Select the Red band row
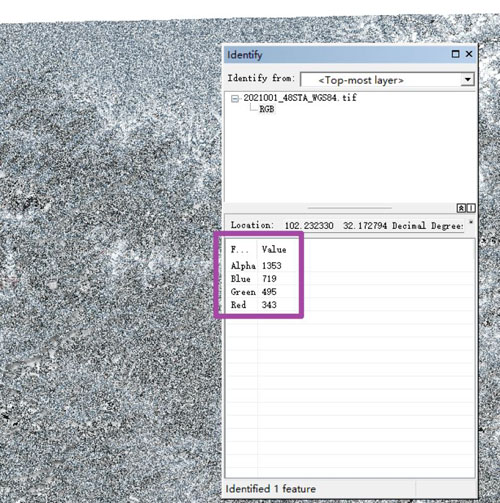The height and width of the screenshot is (503, 500). click(350, 305)
